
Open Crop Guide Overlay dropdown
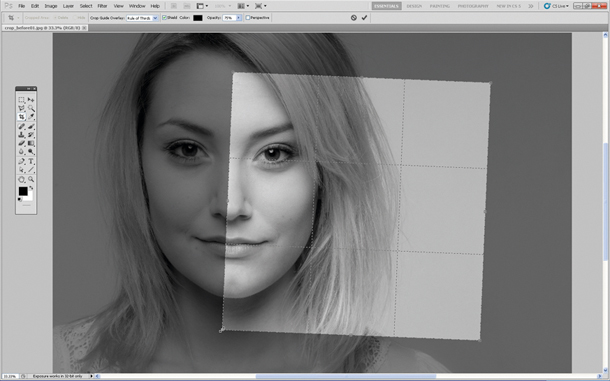(x=142, y=18)
